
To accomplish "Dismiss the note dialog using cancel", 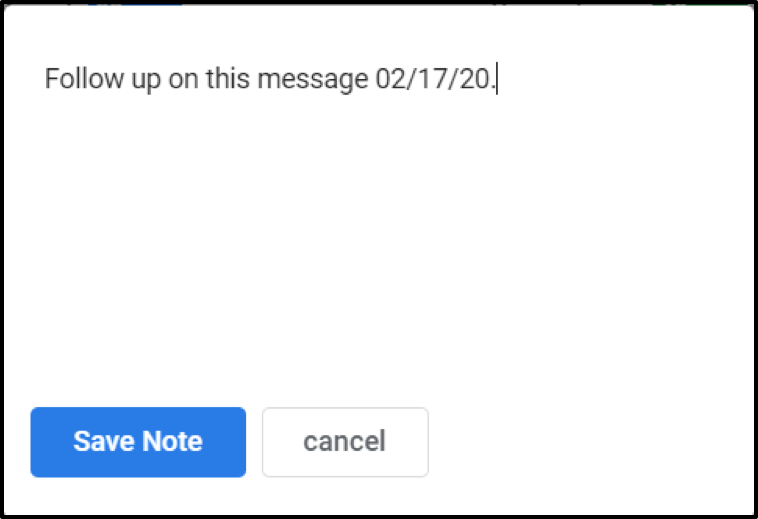I will pos(345,442).
